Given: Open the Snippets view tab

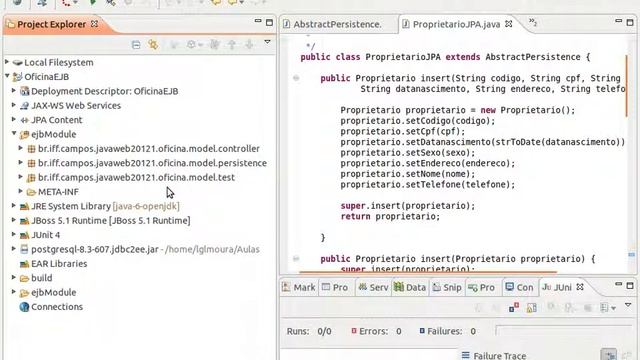Looking at the screenshot, I should [x=447, y=287].
